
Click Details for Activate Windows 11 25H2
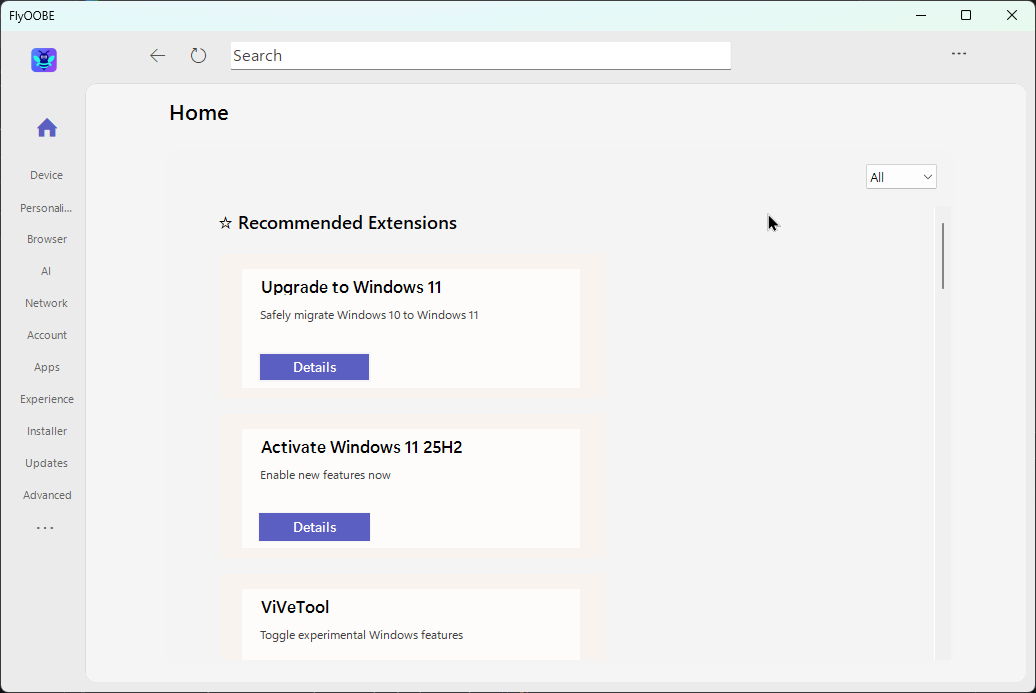[x=314, y=527]
